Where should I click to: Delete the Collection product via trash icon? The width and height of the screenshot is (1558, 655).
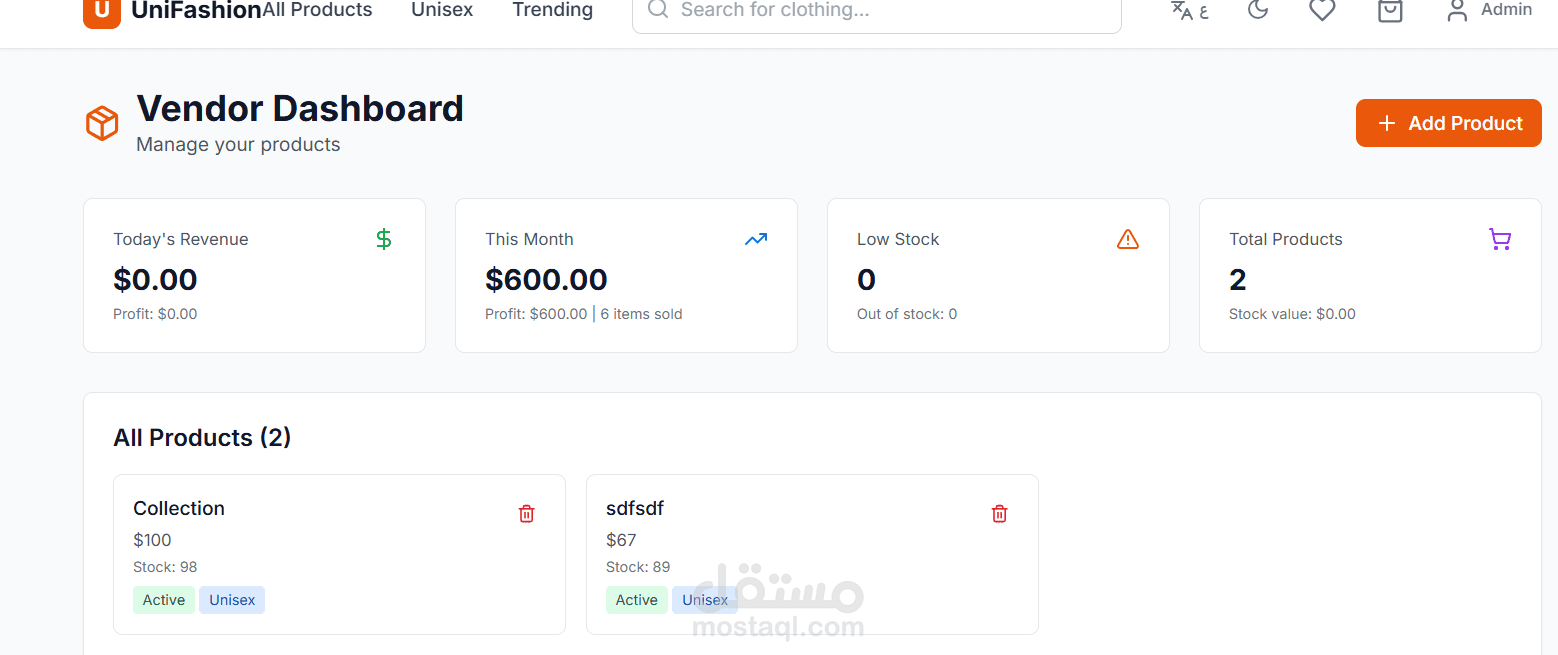(x=527, y=514)
